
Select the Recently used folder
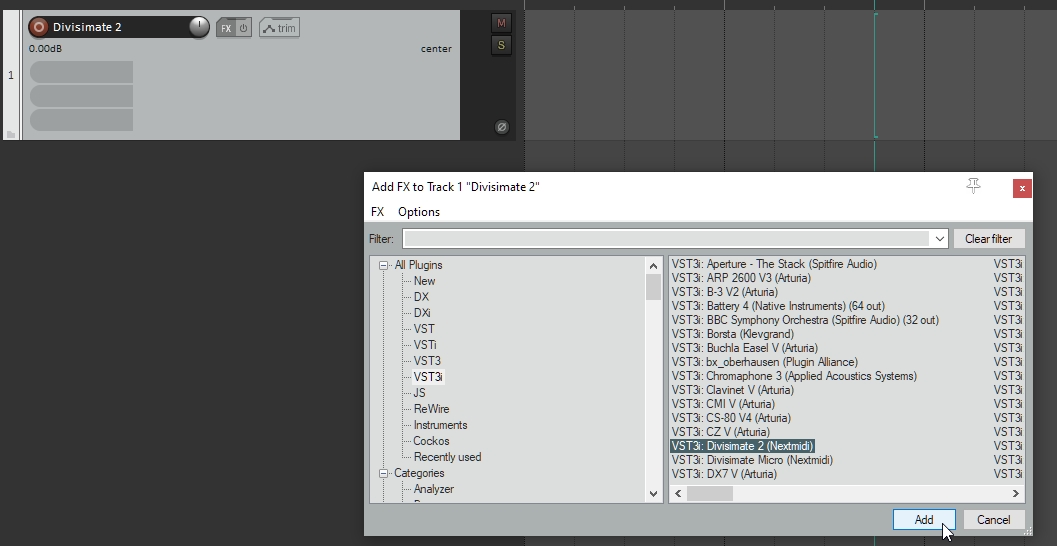click(x=448, y=457)
